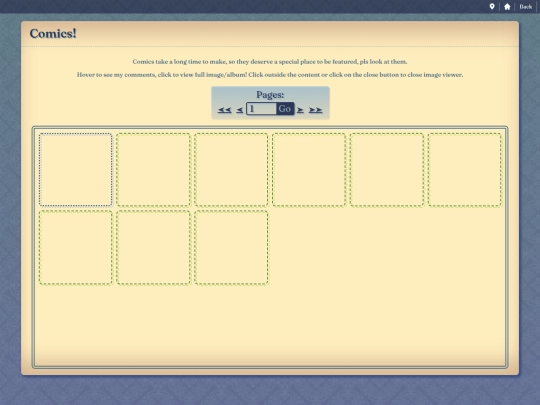Screen dimensions: 540x405
Task: Click the Go button
Action: coord(285,109)
